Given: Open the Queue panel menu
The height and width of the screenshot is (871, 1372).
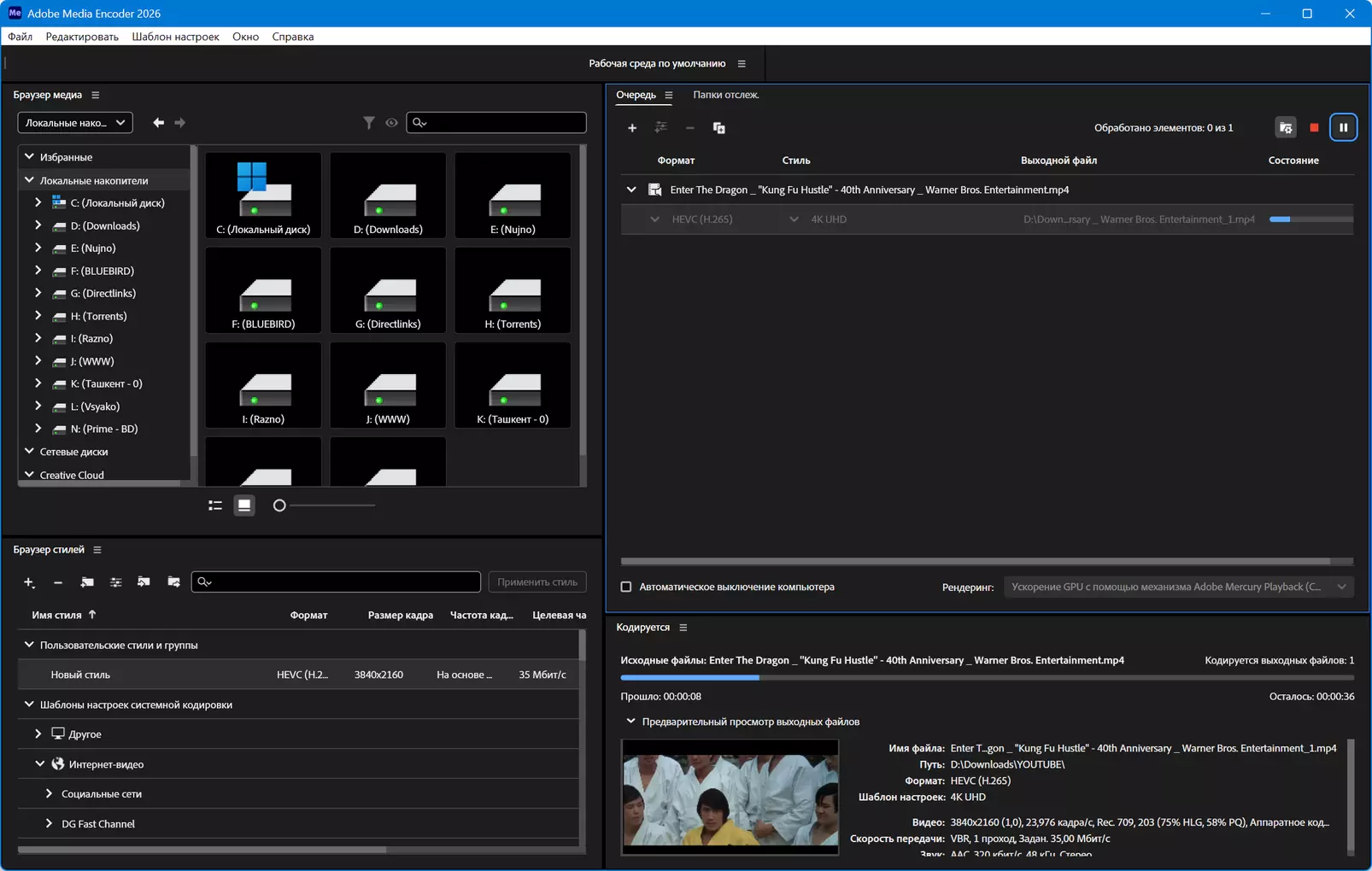Looking at the screenshot, I should click(x=669, y=95).
